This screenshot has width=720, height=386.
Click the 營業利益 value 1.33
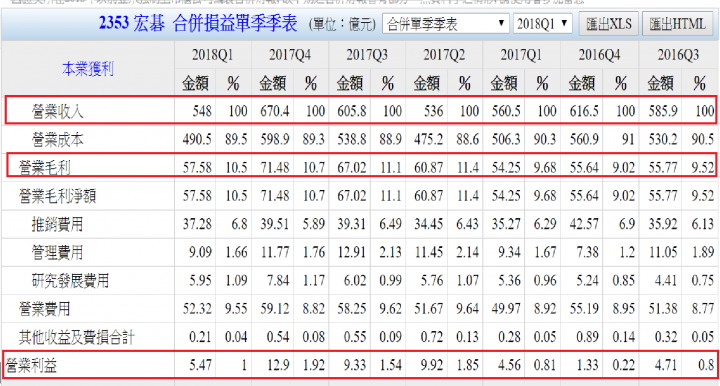pyautogui.click(x=587, y=365)
